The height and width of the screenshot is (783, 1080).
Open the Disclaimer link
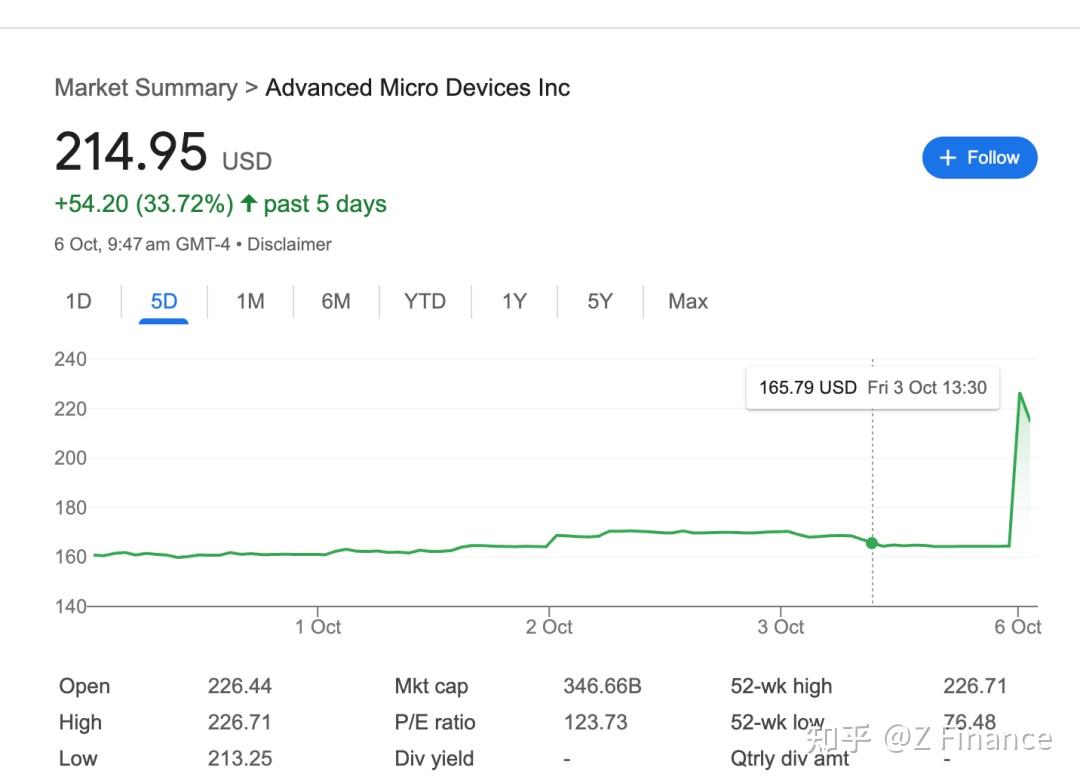(289, 244)
